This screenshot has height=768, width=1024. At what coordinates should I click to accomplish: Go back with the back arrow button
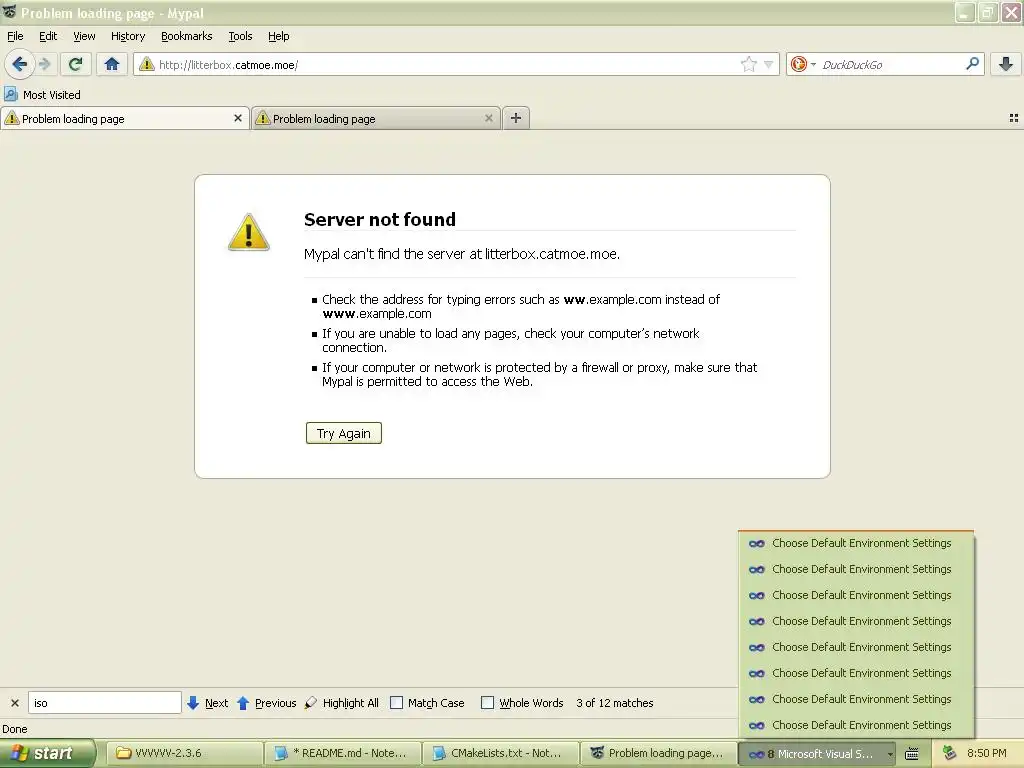tap(20, 64)
